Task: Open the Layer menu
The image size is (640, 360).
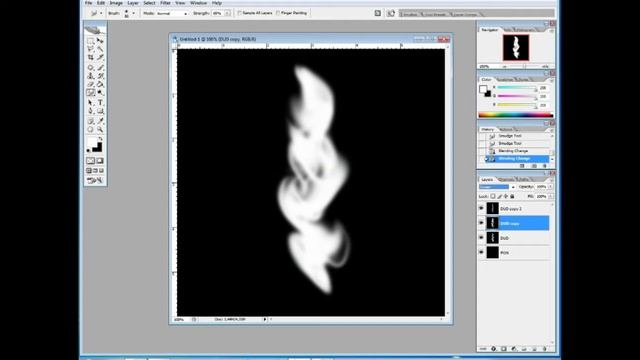Action: click(133, 3)
